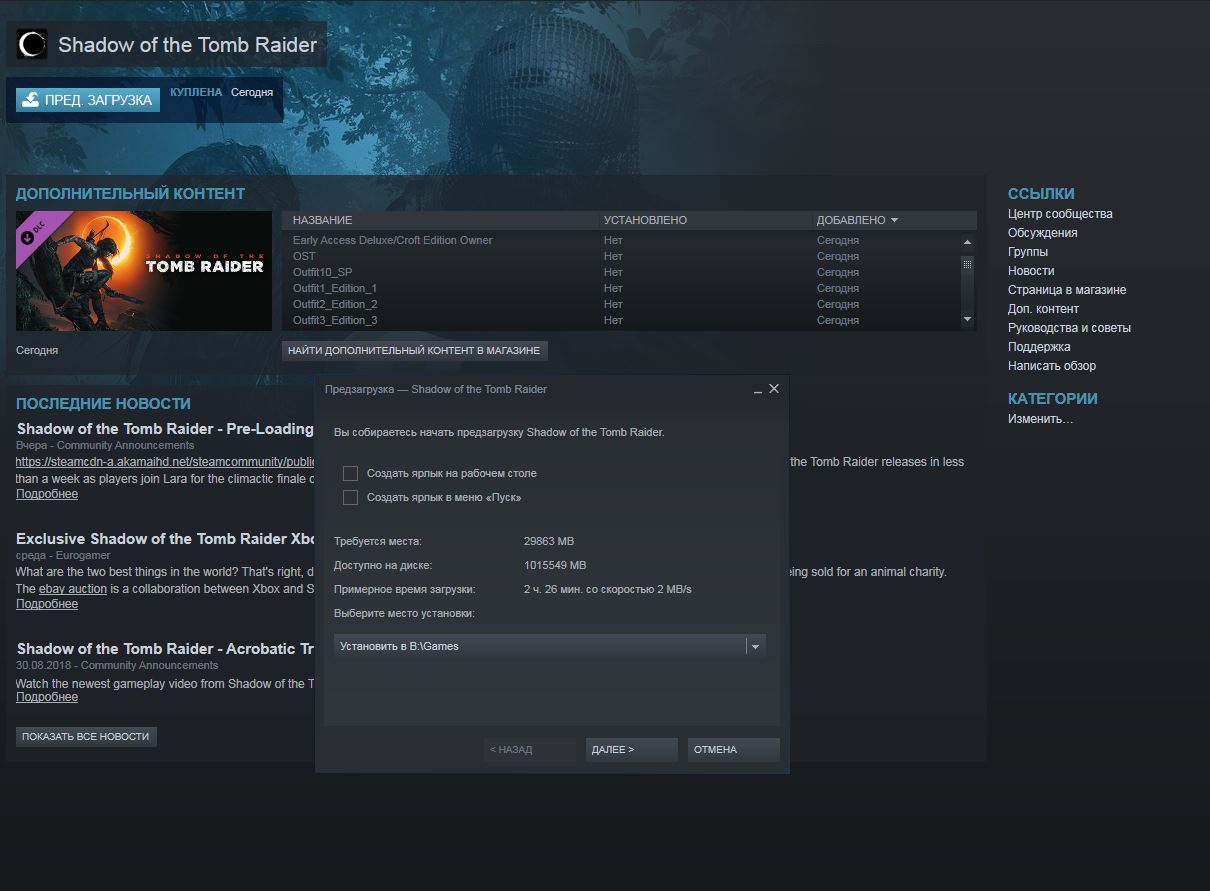Viewport: 1210px width, 891px height.
Task: Click the Tomb Raider DLC artwork thumbnail
Action: click(x=144, y=271)
